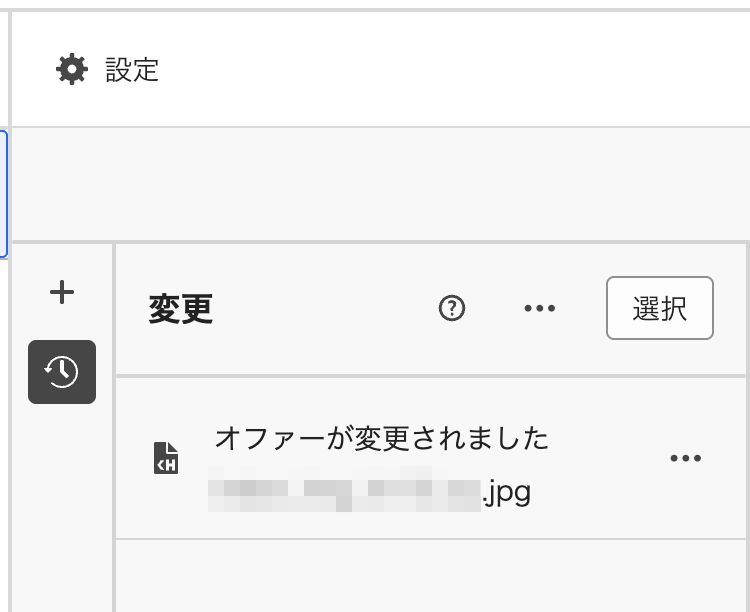The image size is (750, 612).
Task: Open help for the 変更 panel
Action: point(452,309)
